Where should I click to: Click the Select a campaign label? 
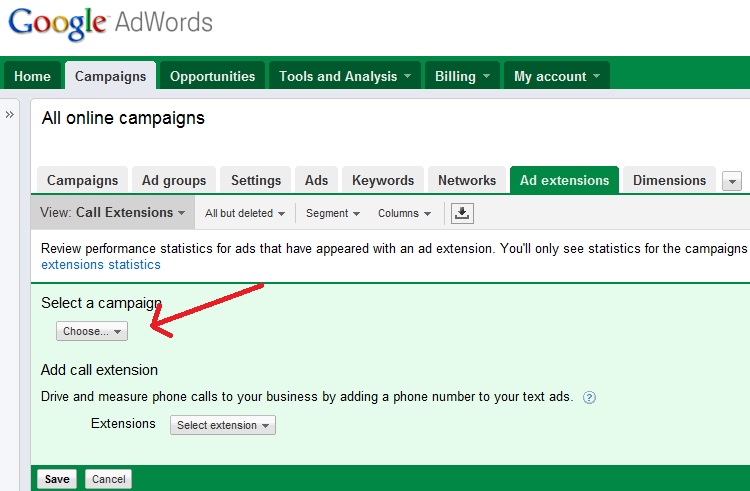pos(101,303)
